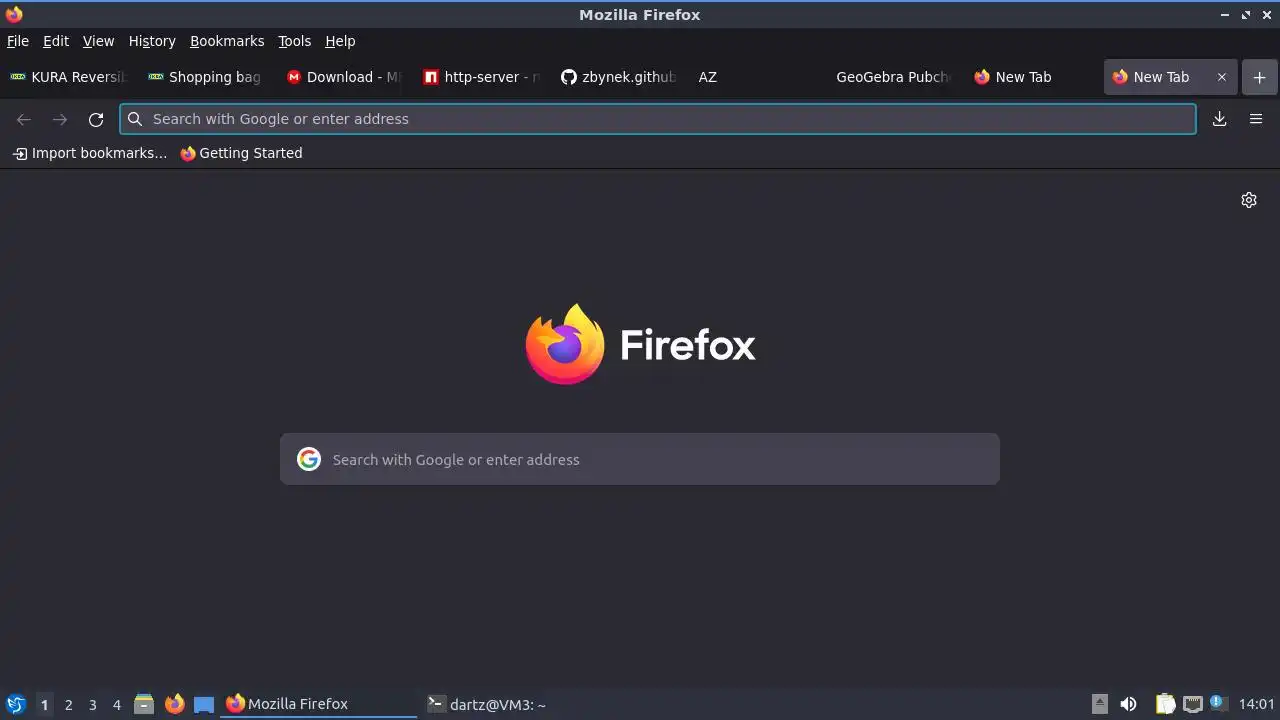1280x720 pixels.
Task: Open the History menu
Action: tap(152, 41)
